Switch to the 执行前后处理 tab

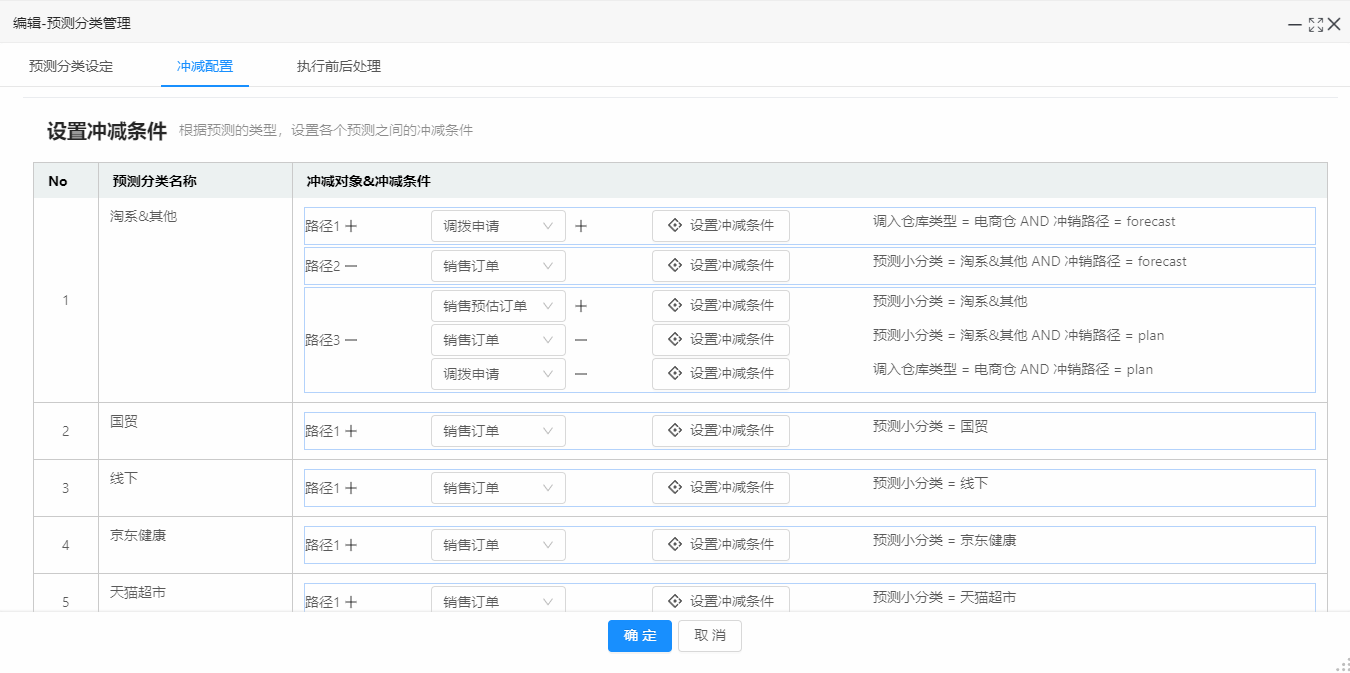tap(338, 66)
